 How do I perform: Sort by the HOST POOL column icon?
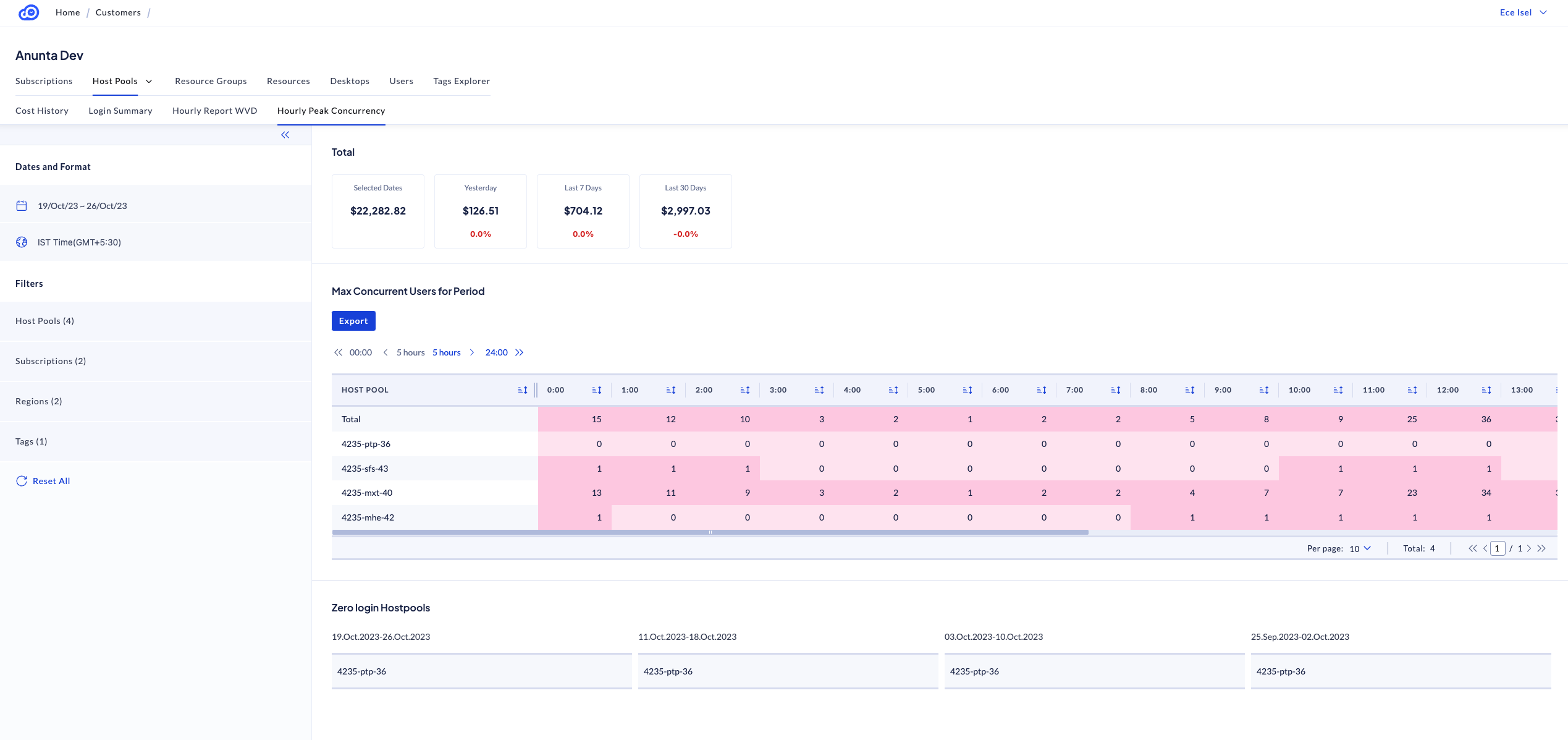523,390
